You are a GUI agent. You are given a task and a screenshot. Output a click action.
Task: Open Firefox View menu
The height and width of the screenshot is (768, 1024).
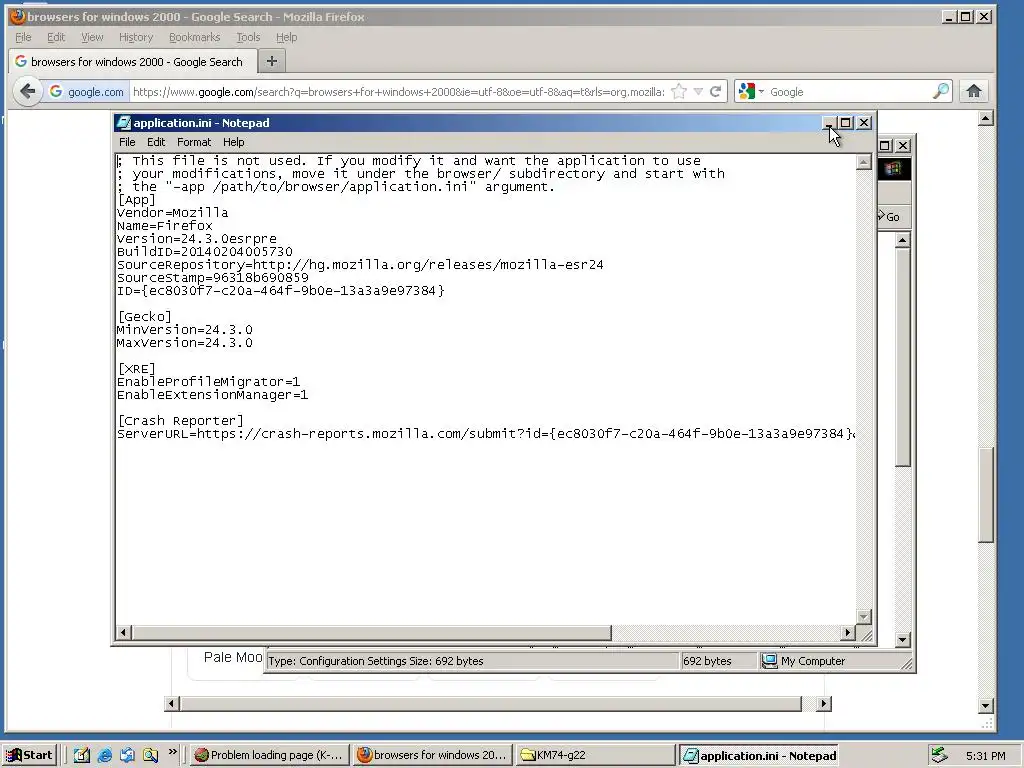(92, 37)
